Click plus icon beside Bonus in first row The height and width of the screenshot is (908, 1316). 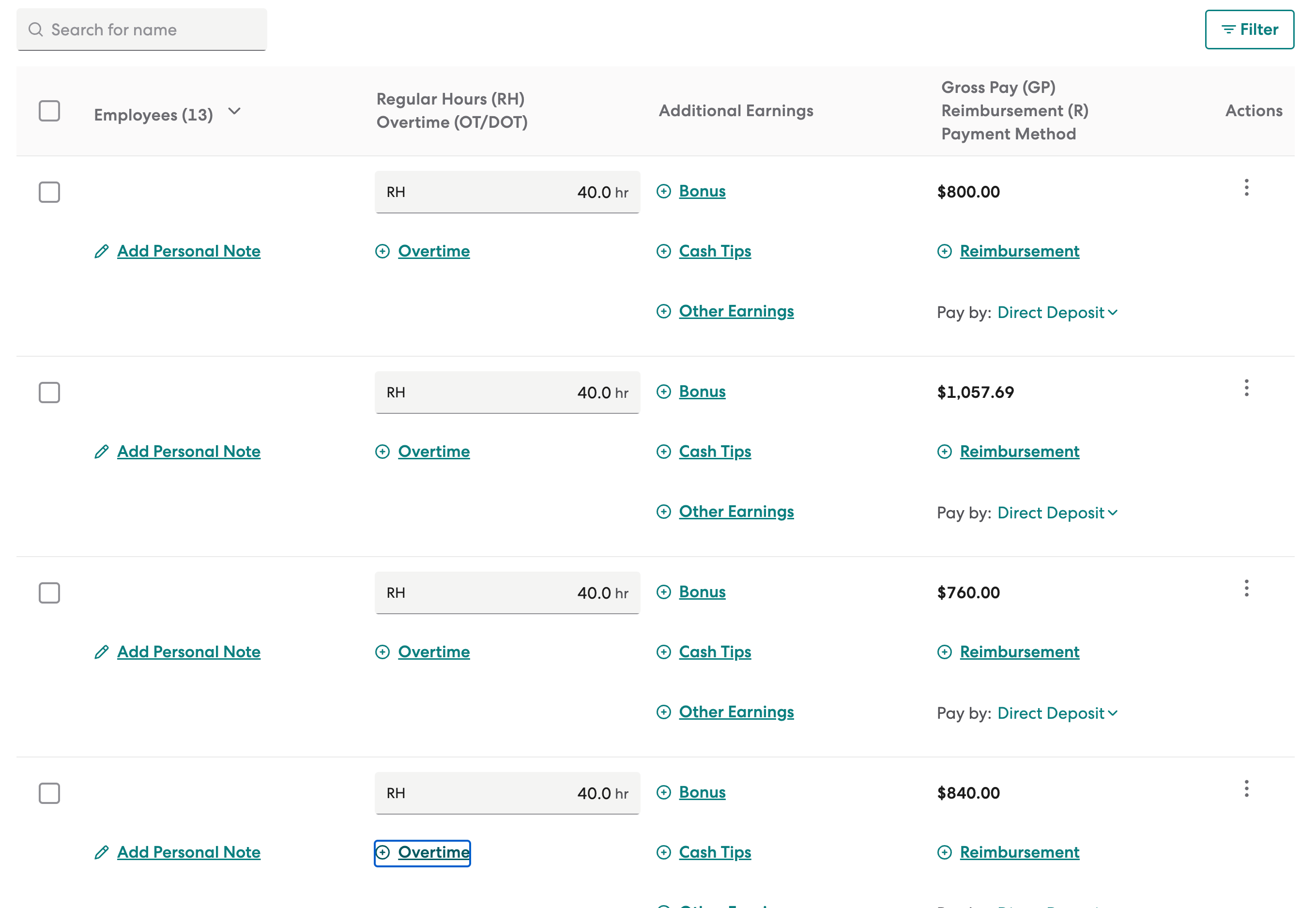pos(663,191)
